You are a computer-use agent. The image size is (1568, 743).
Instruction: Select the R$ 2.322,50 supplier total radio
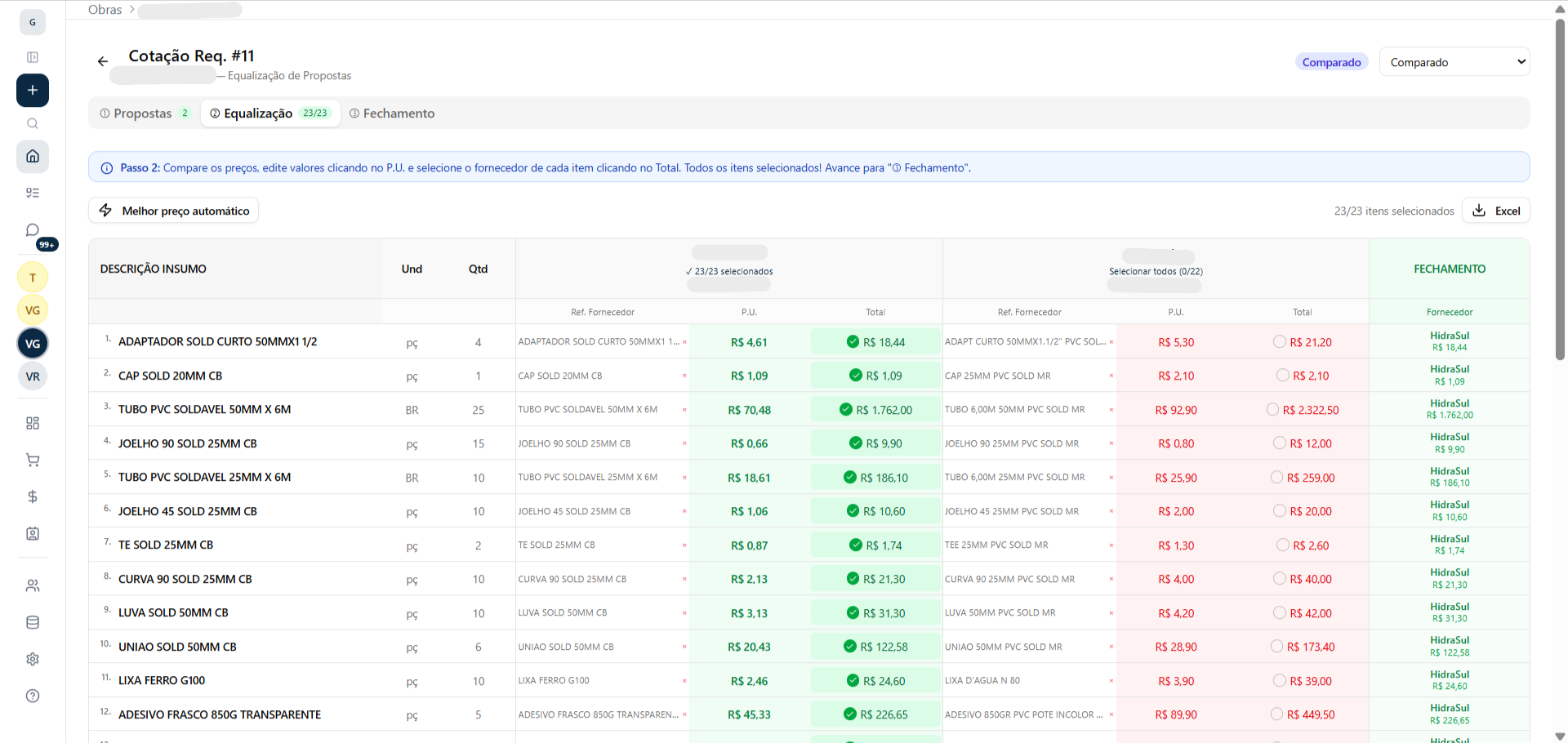point(1272,410)
